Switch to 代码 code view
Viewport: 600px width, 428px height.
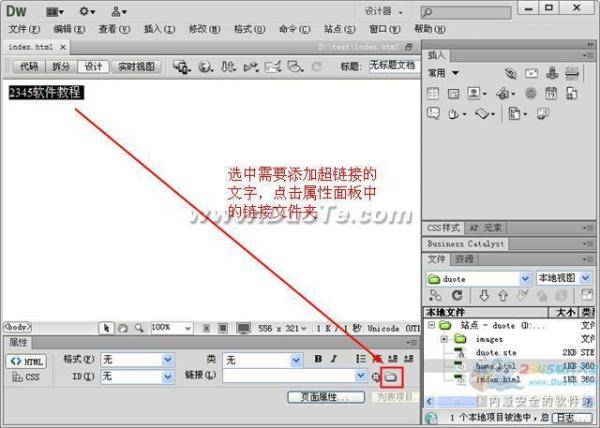28,67
